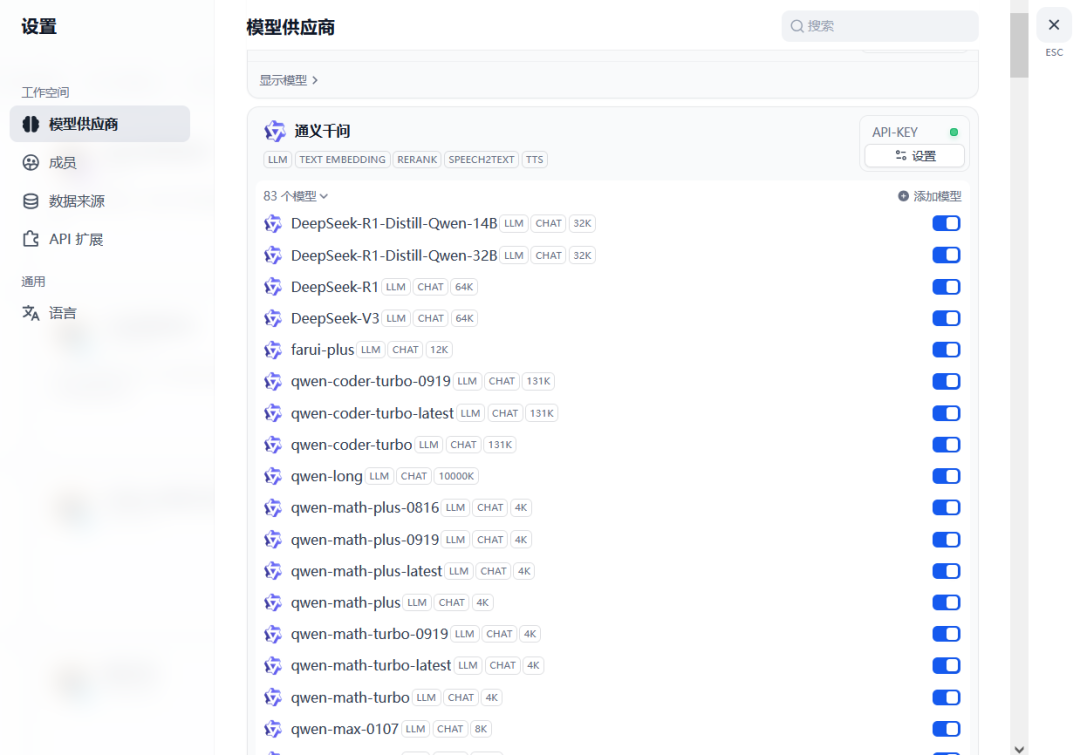Image resolution: width=1080 pixels, height=755 pixels.
Task: Click the qwen-math-plus-latest model icon
Action: coord(273,571)
